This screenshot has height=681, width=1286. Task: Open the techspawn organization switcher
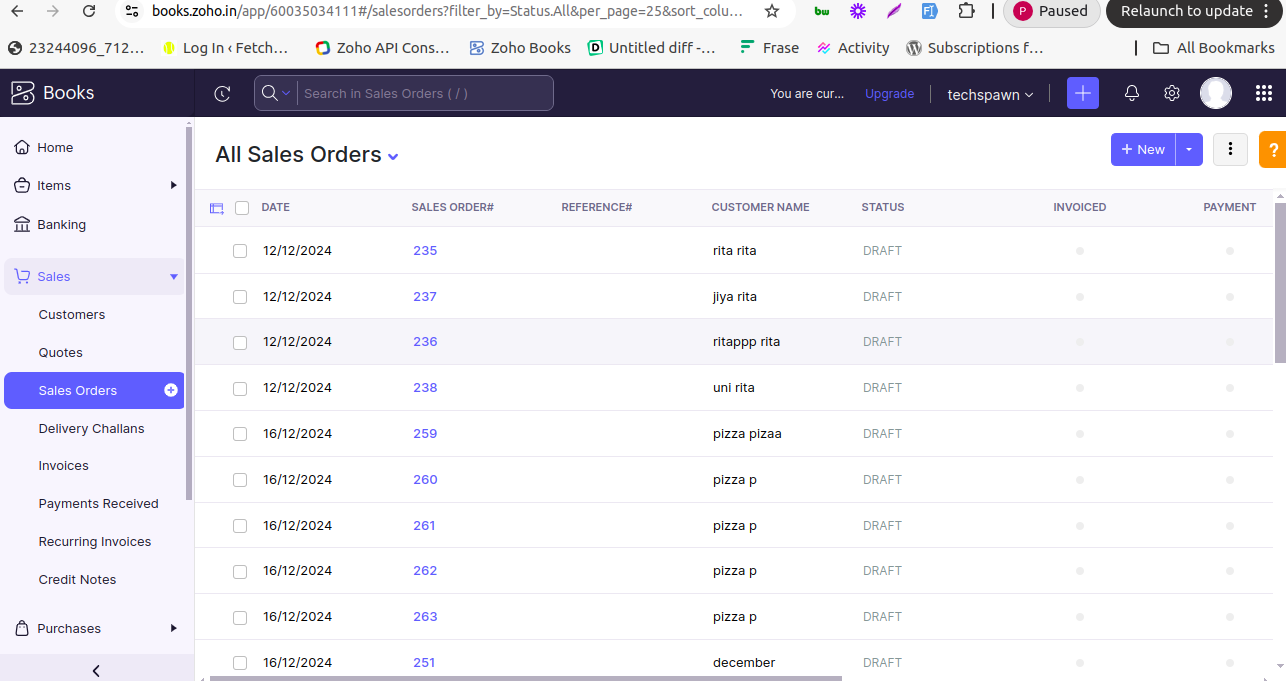pyautogui.click(x=990, y=94)
